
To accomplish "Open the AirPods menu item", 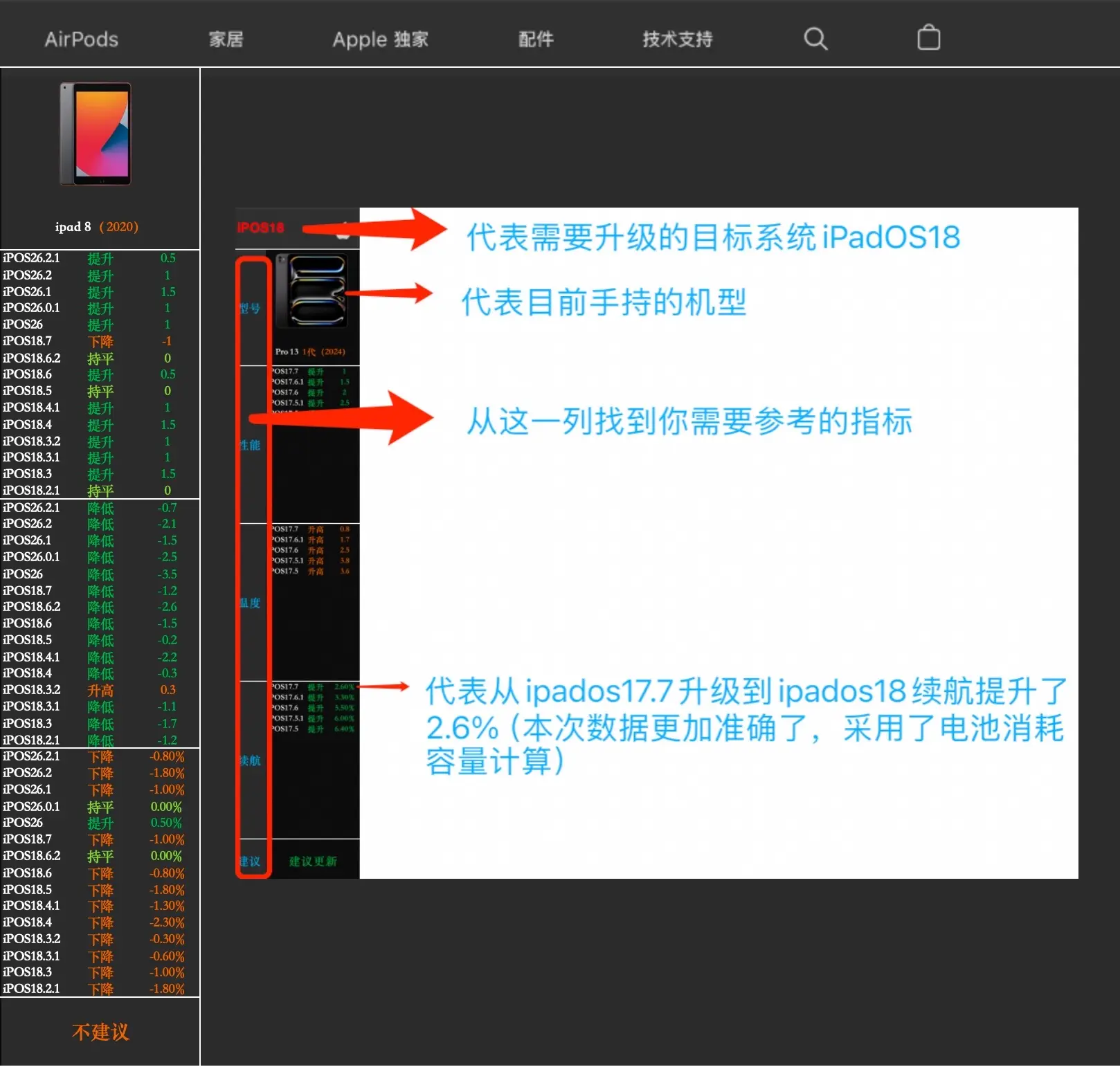I will (82, 39).
